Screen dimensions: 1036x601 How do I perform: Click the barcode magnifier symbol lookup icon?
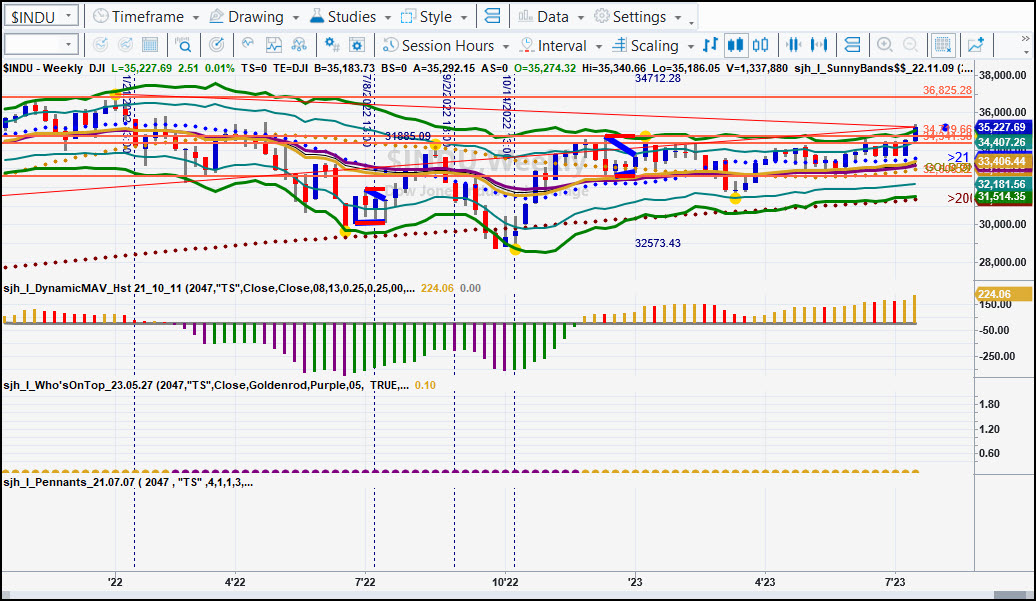tap(183, 45)
